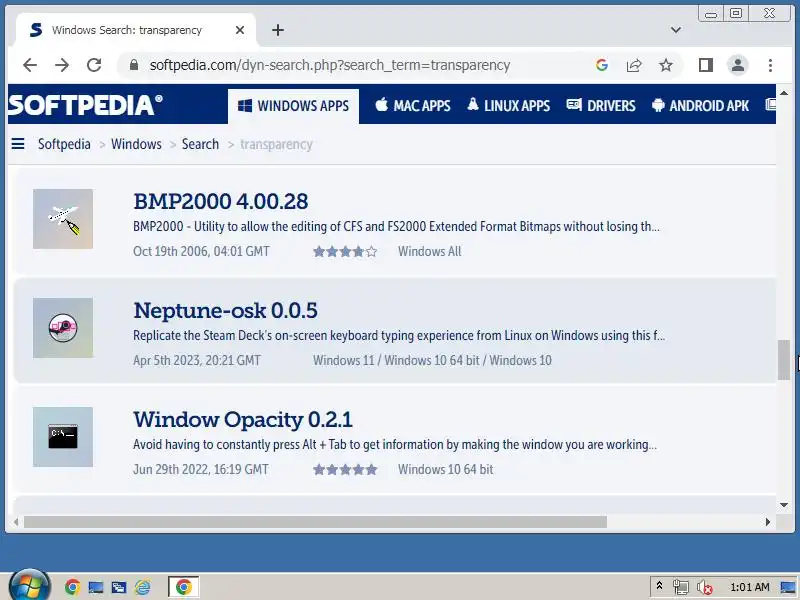This screenshot has width=800, height=600.
Task: Click BMP2000 airplane thumbnail
Action: (63, 219)
